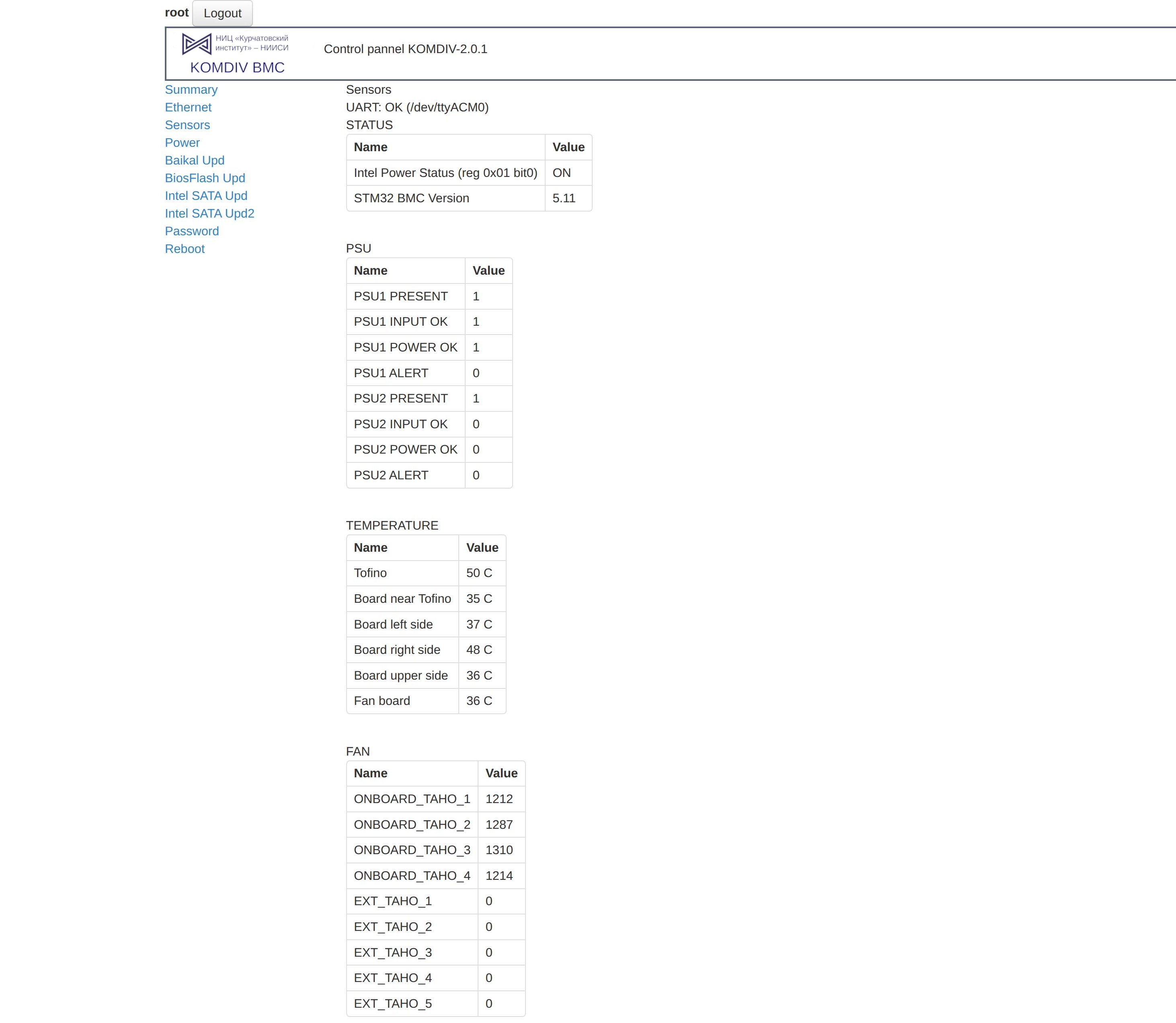
Task: Click the PSU2 PRESENT row
Action: (x=429, y=399)
